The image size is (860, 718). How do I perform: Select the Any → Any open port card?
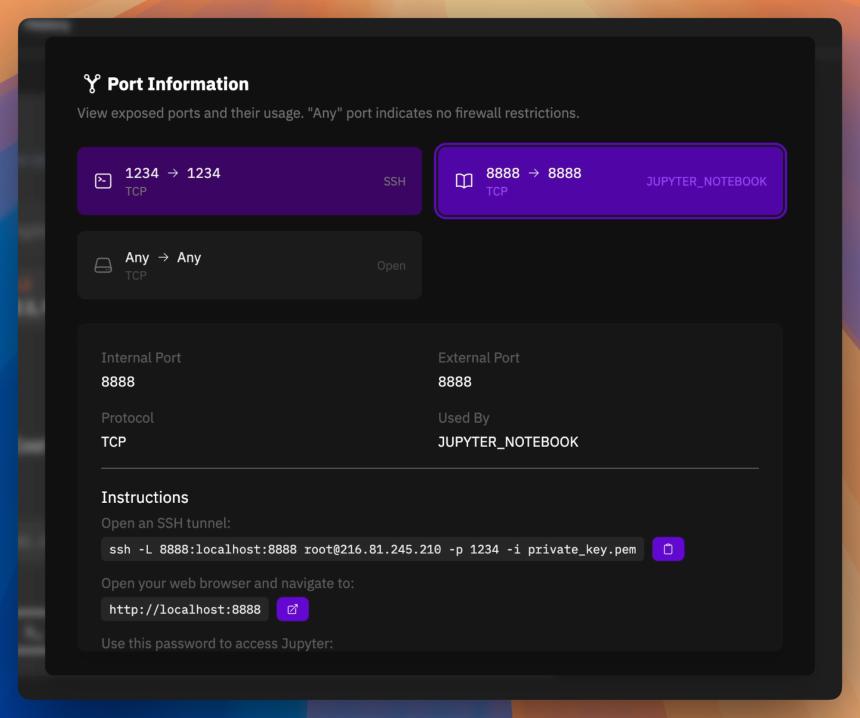pyautogui.click(x=250, y=265)
